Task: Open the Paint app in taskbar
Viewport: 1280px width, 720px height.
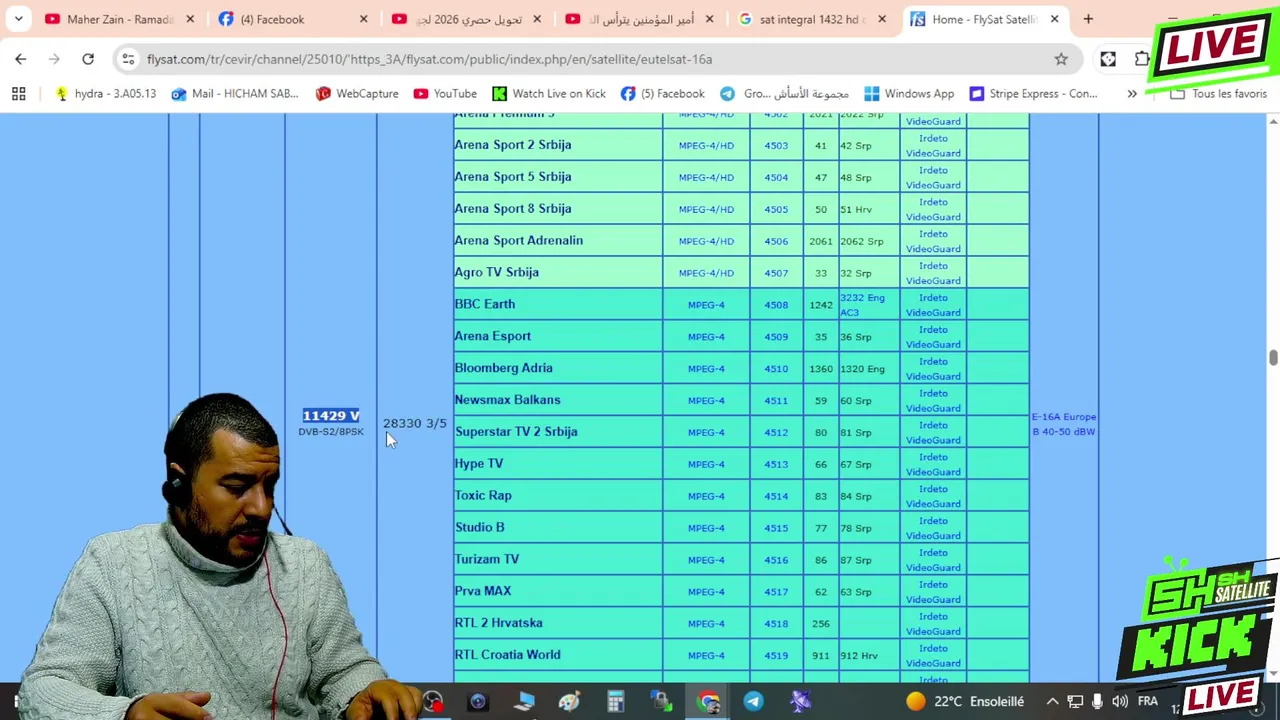Action: [570, 702]
